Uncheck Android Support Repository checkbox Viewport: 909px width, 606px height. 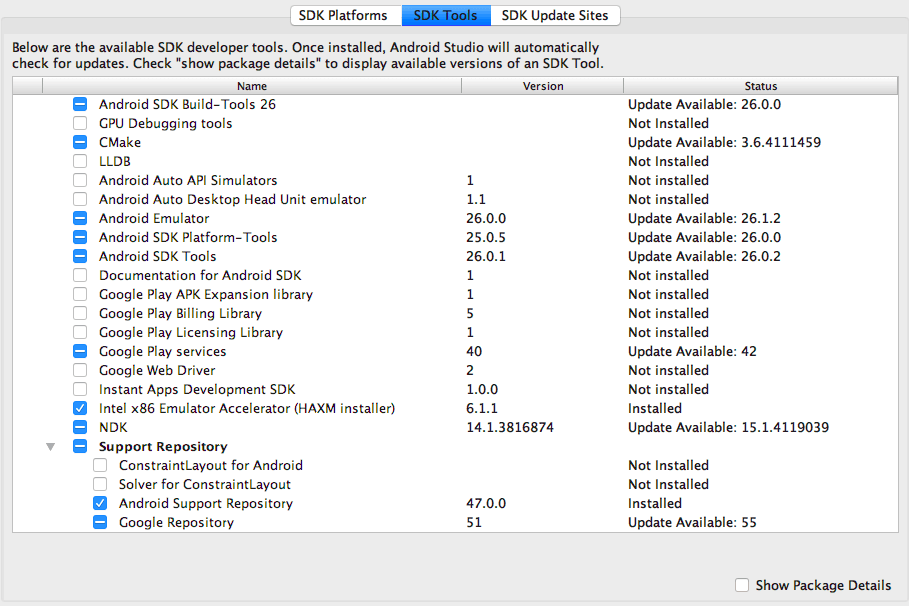pos(100,503)
